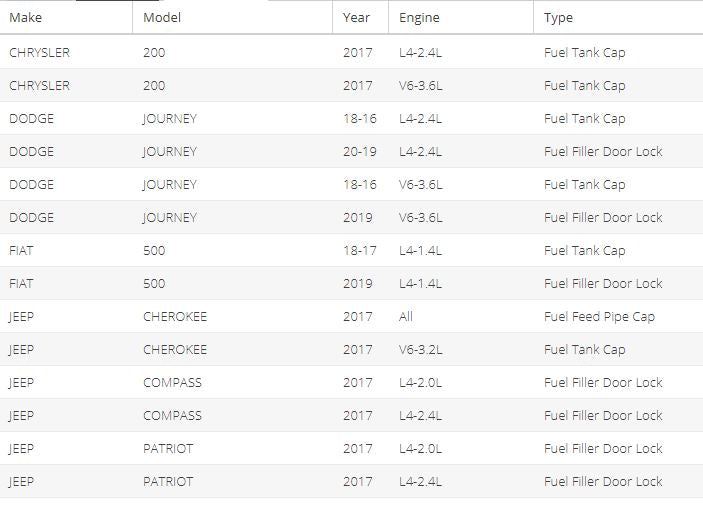Viewport: 703px width, 505px height.
Task: Click the Model column header
Action: [x=232, y=17]
